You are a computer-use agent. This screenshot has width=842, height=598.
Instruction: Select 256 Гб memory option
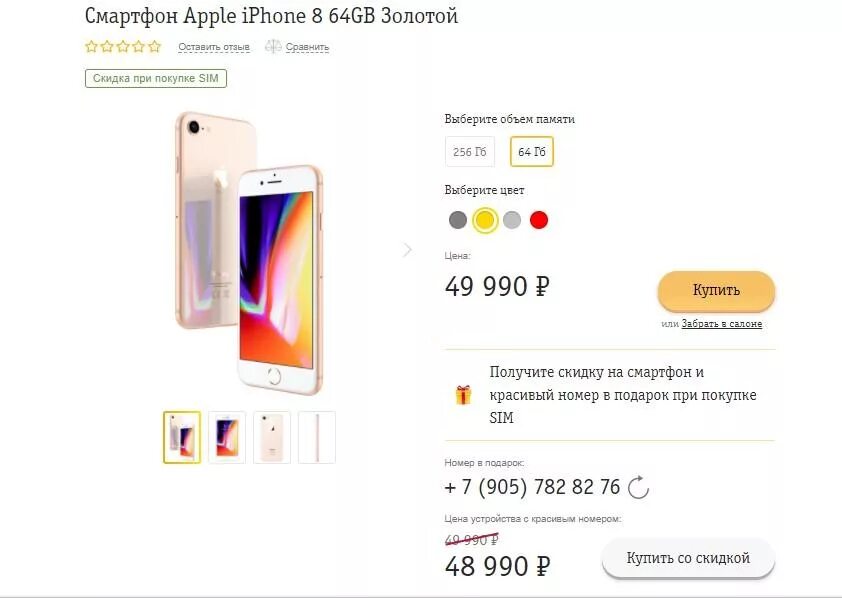(469, 152)
